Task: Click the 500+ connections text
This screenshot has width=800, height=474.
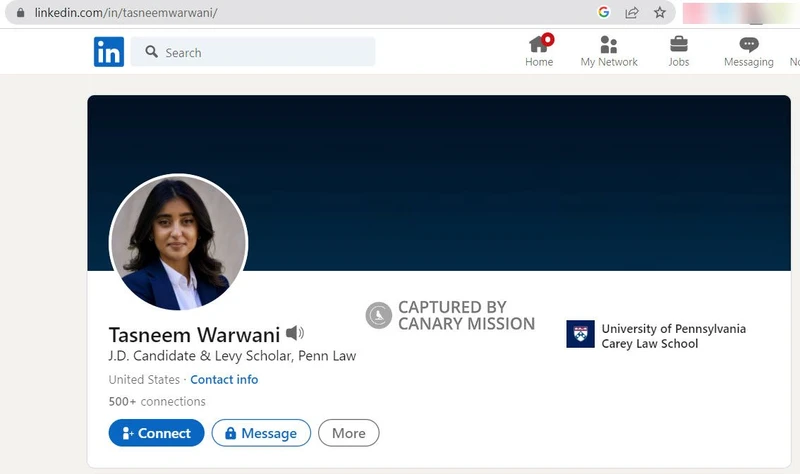Action: (x=157, y=402)
